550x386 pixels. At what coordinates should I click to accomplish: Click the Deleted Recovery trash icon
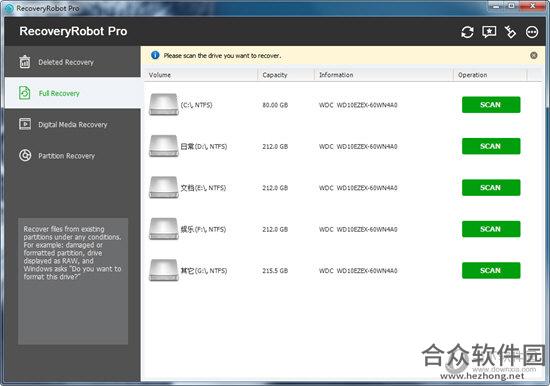point(25,62)
